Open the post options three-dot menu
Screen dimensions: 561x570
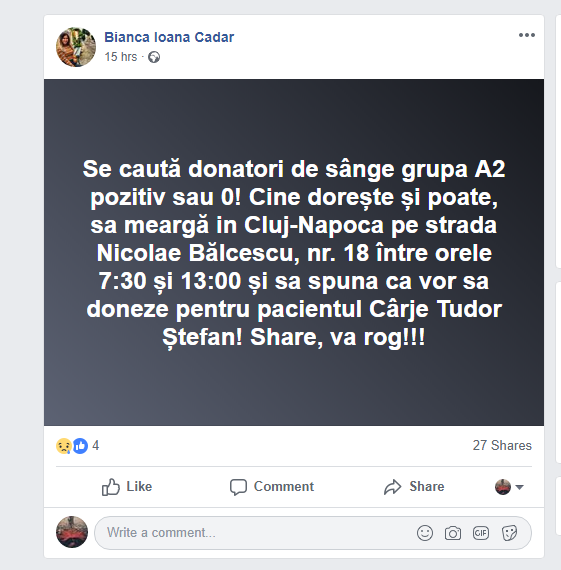click(526, 35)
